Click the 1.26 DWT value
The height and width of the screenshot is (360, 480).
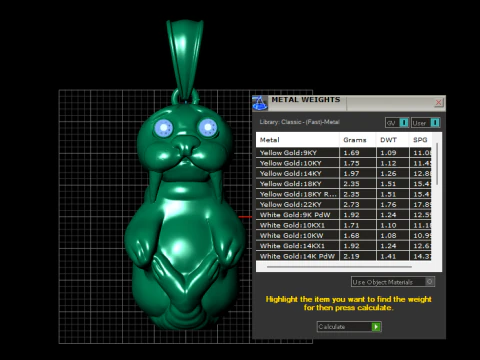tap(388, 173)
